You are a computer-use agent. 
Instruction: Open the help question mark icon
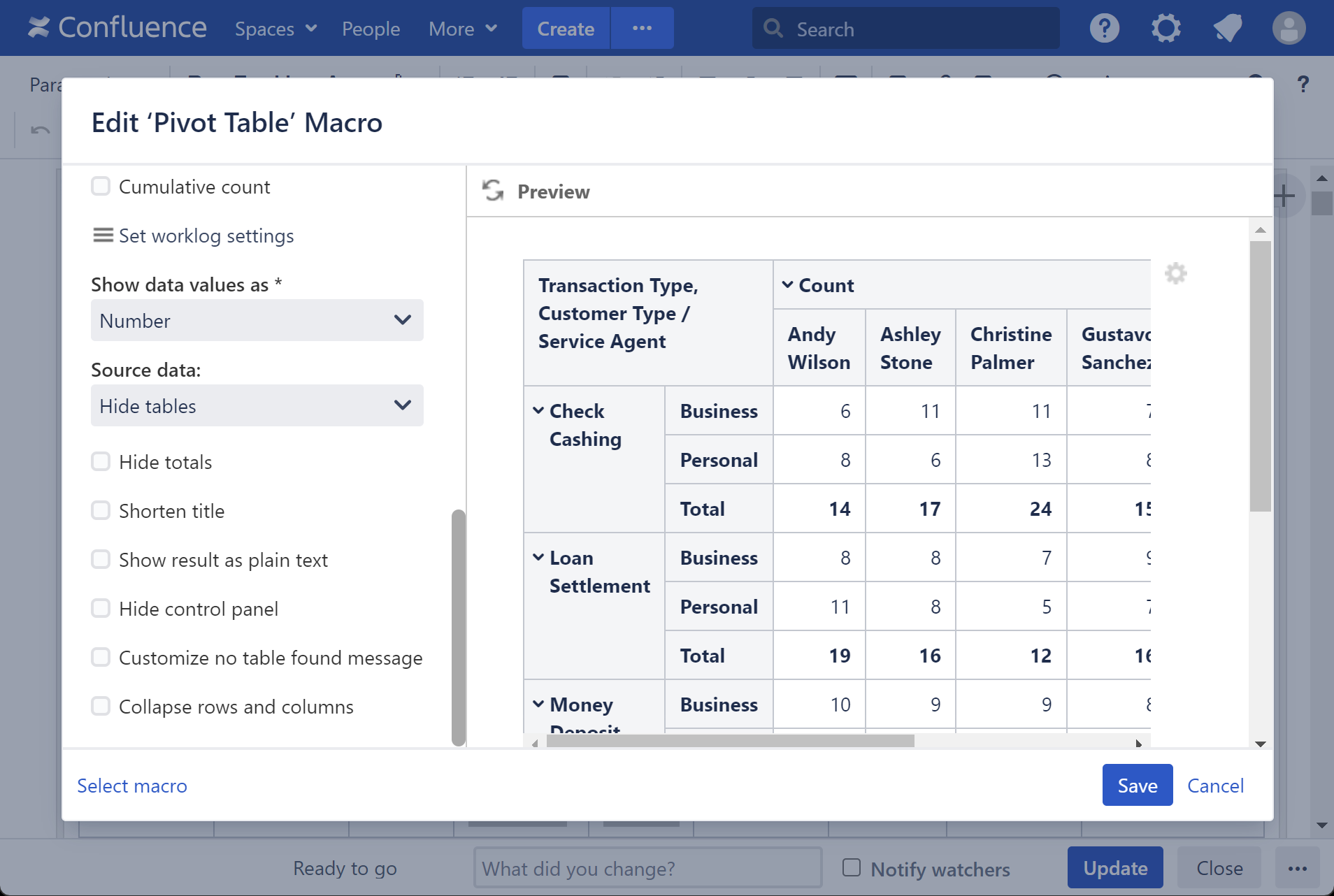point(1104,29)
